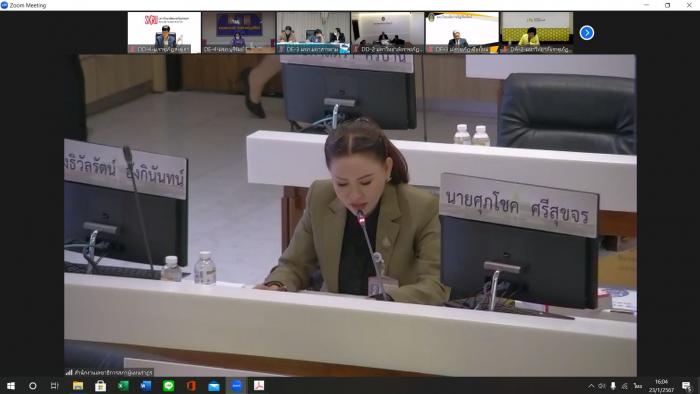Open Task View in the taskbar

54,386
